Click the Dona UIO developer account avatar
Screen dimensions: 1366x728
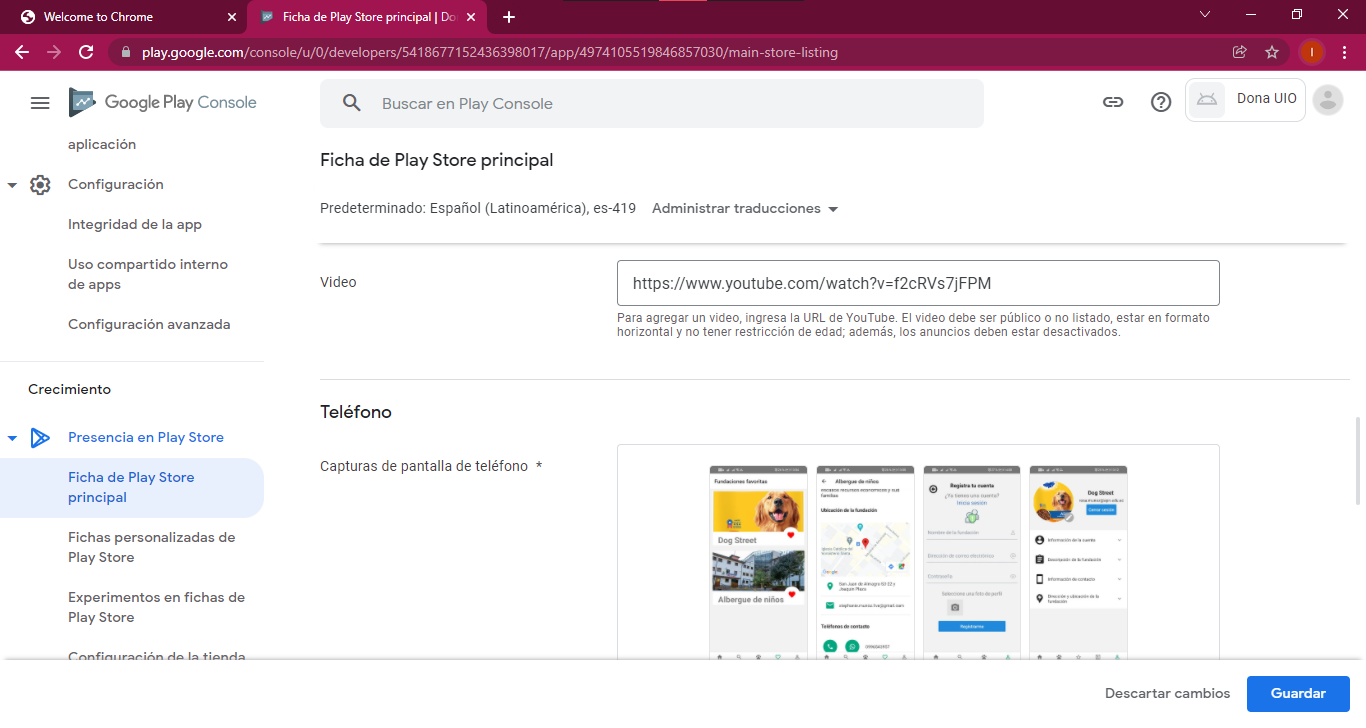click(1244, 100)
